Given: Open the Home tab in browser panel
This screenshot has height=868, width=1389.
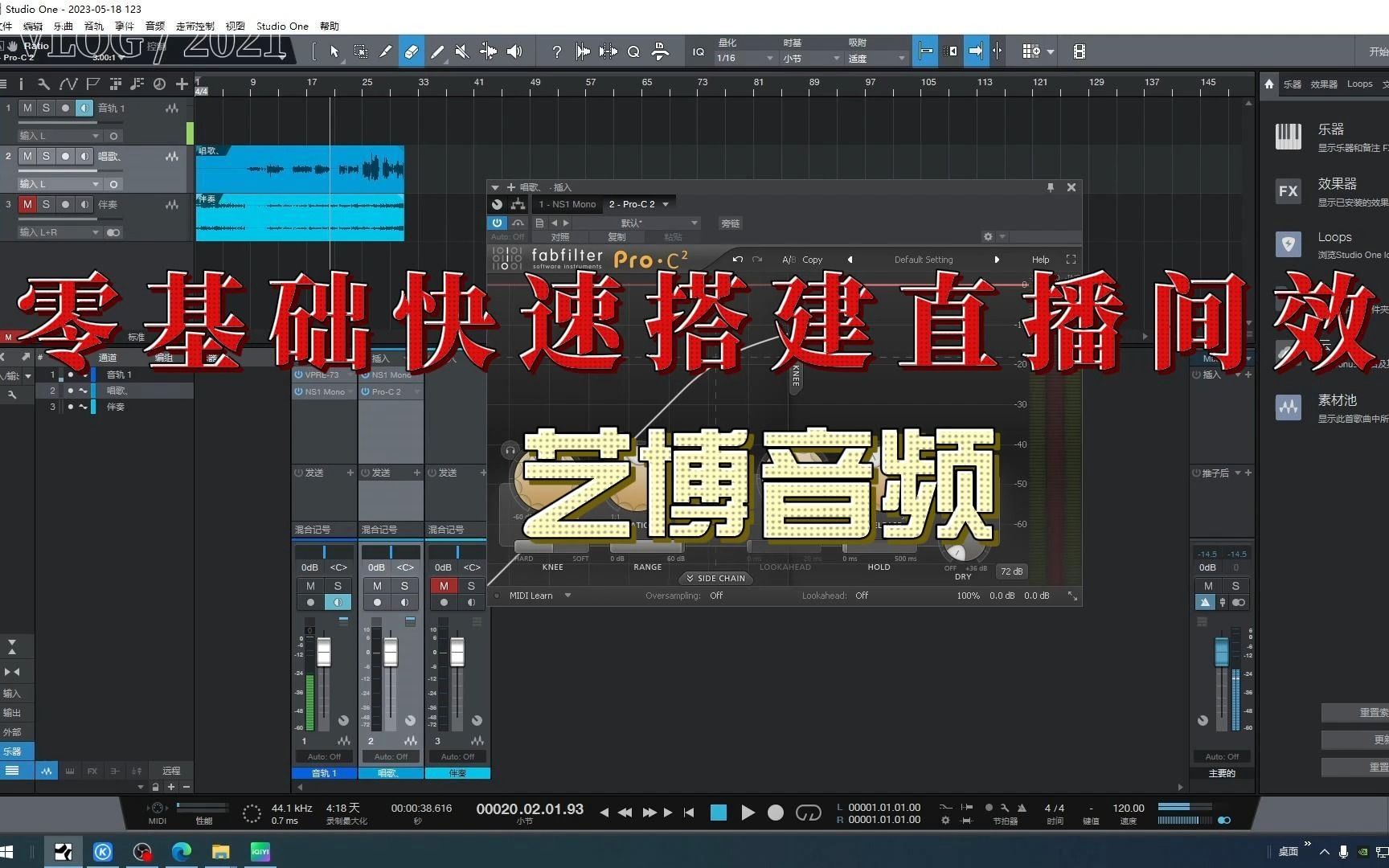Looking at the screenshot, I should pyautogui.click(x=1269, y=84).
